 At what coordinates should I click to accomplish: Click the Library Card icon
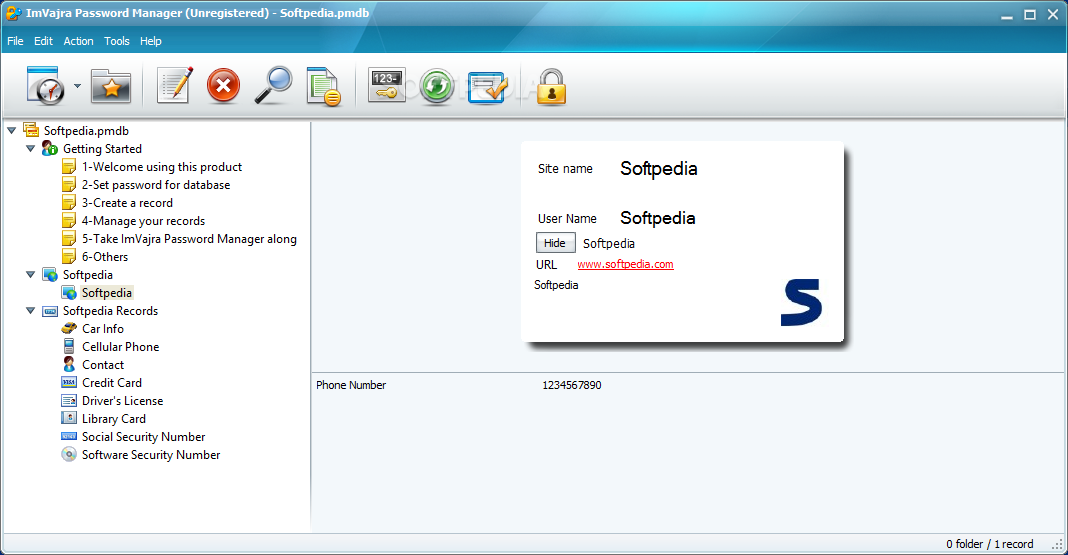pyautogui.click(x=69, y=418)
